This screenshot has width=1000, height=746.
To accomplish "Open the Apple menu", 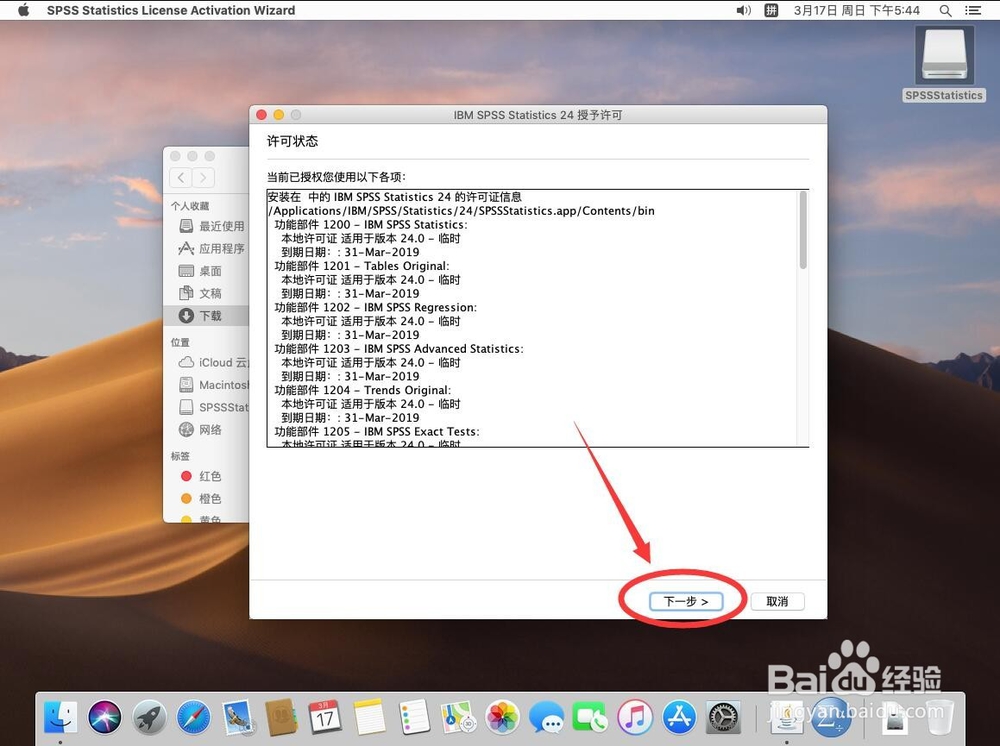I will point(22,10).
